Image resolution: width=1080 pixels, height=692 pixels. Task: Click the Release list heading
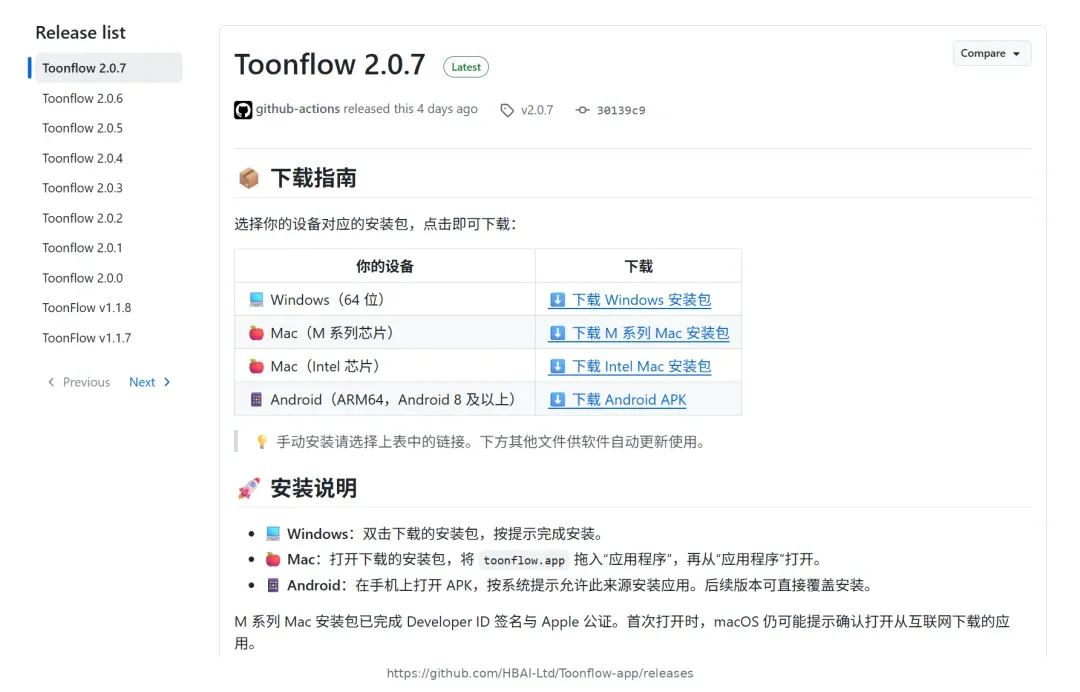[x=81, y=32]
